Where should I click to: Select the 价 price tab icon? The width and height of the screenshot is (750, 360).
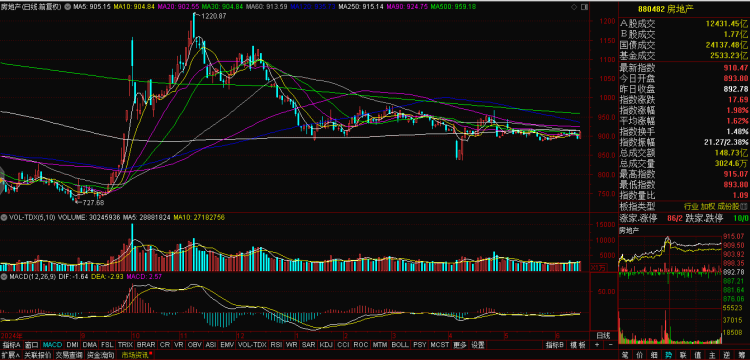pos(640,355)
